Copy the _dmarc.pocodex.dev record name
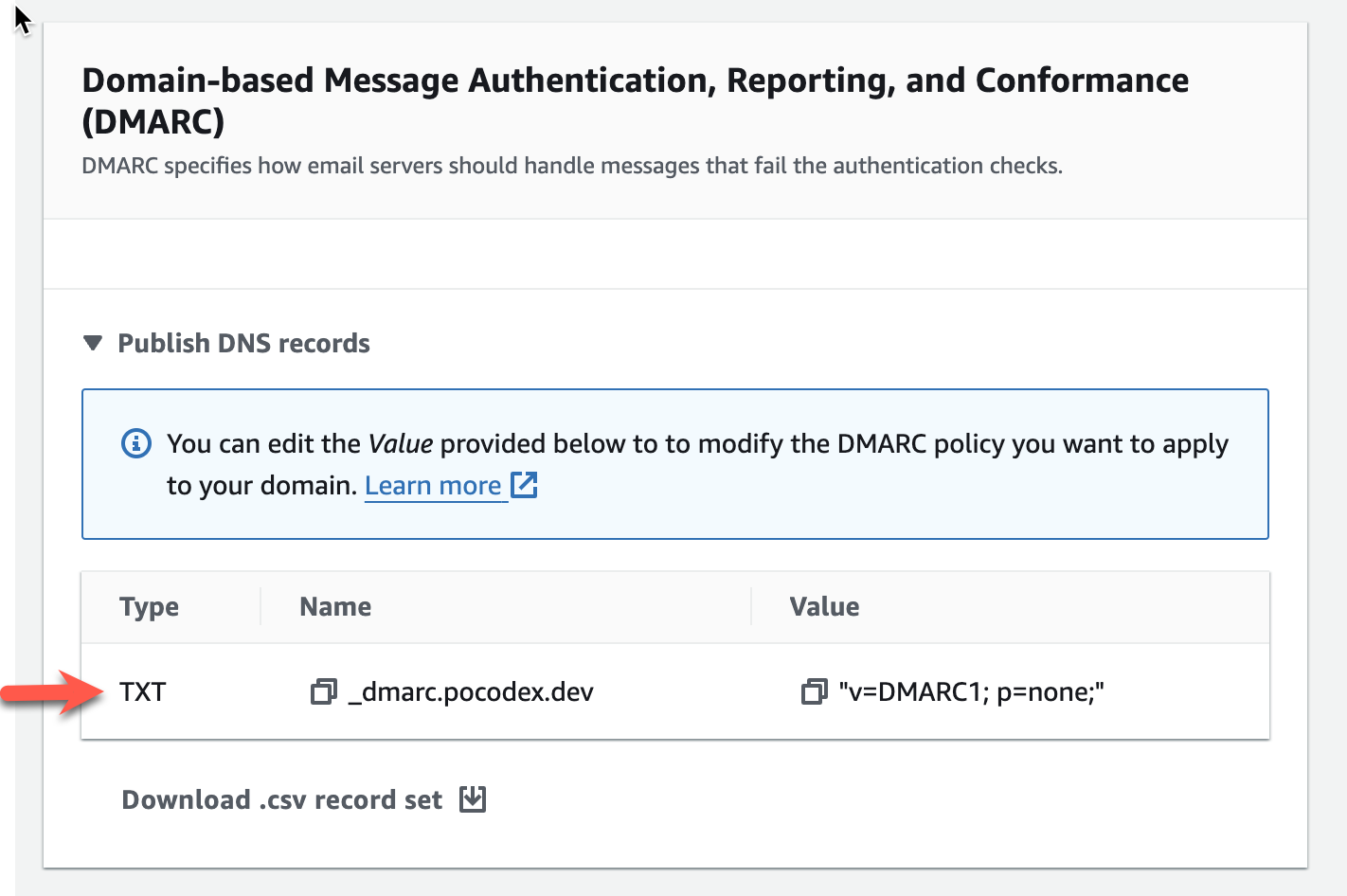This screenshot has height=896, width=1347. coord(323,691)
